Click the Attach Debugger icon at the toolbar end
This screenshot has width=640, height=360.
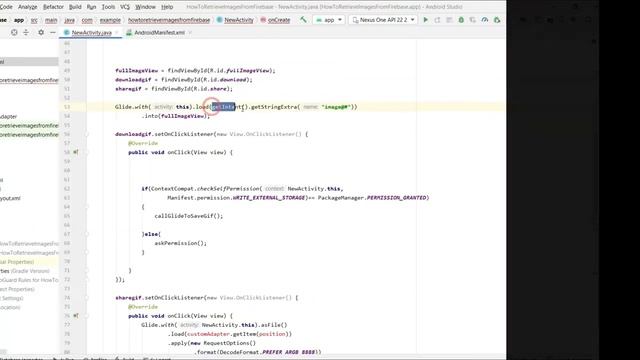coord(497,20)
